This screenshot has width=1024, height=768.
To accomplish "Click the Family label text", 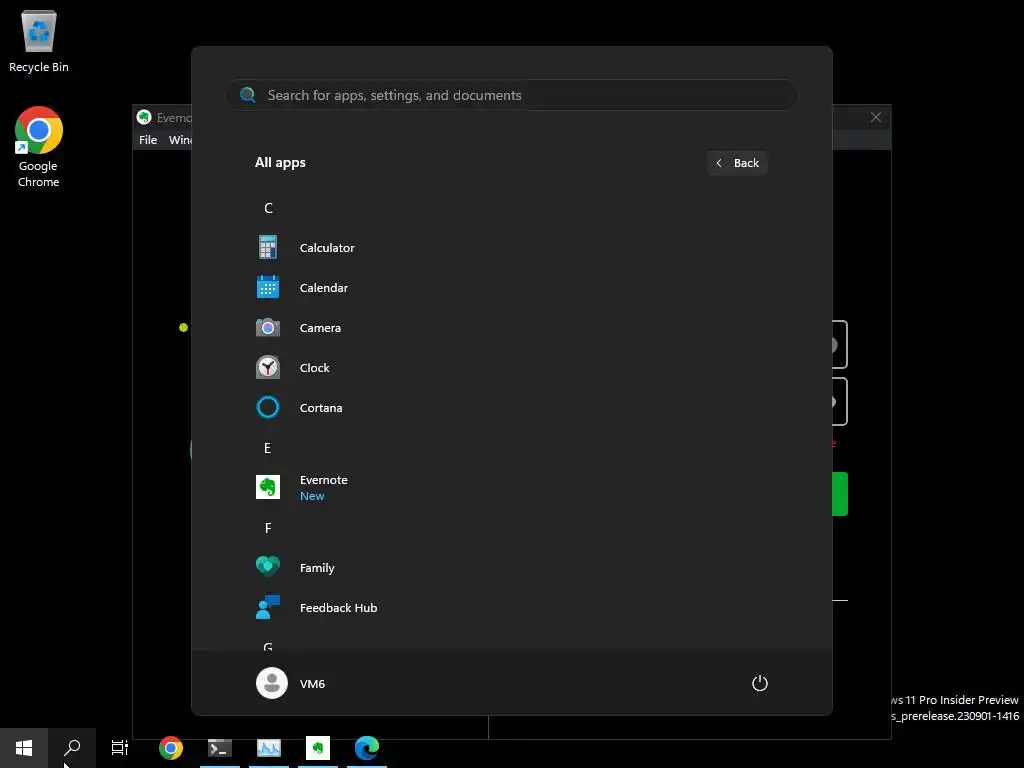I will click(x=317, y=568).
